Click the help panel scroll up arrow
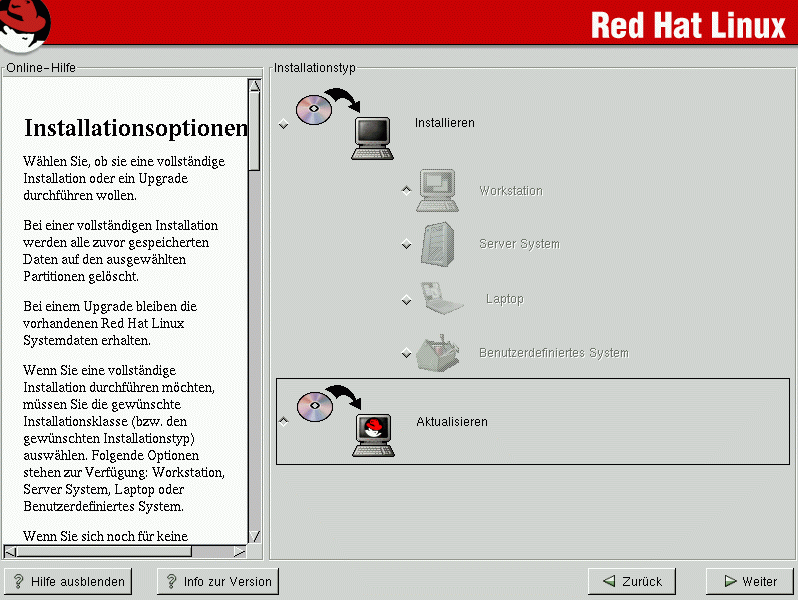 tap(254, 86)
